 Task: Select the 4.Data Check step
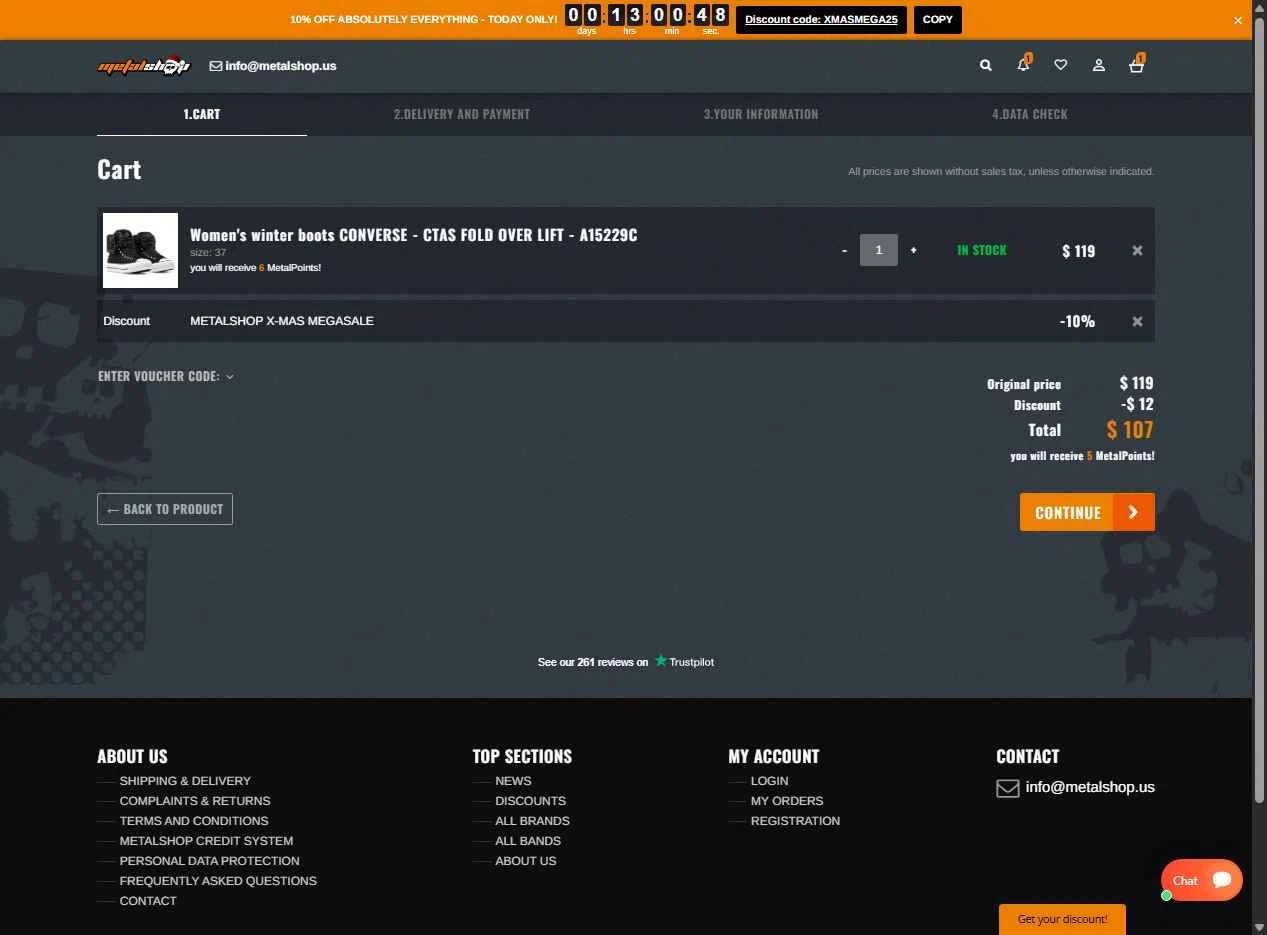pyautogui.click(x=1030, y=114)
